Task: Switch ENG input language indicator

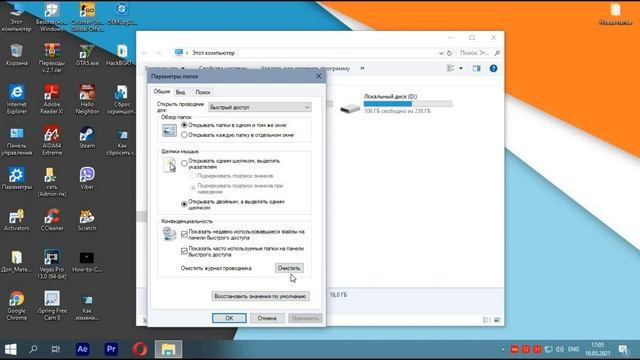Action: pos(573,349)
